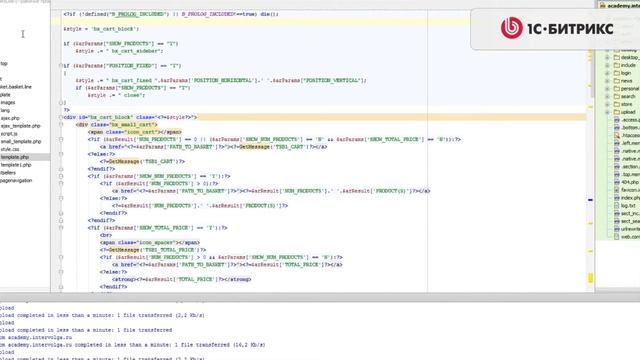Select the sect_inc file on remote host

click(x=631, y=213)
